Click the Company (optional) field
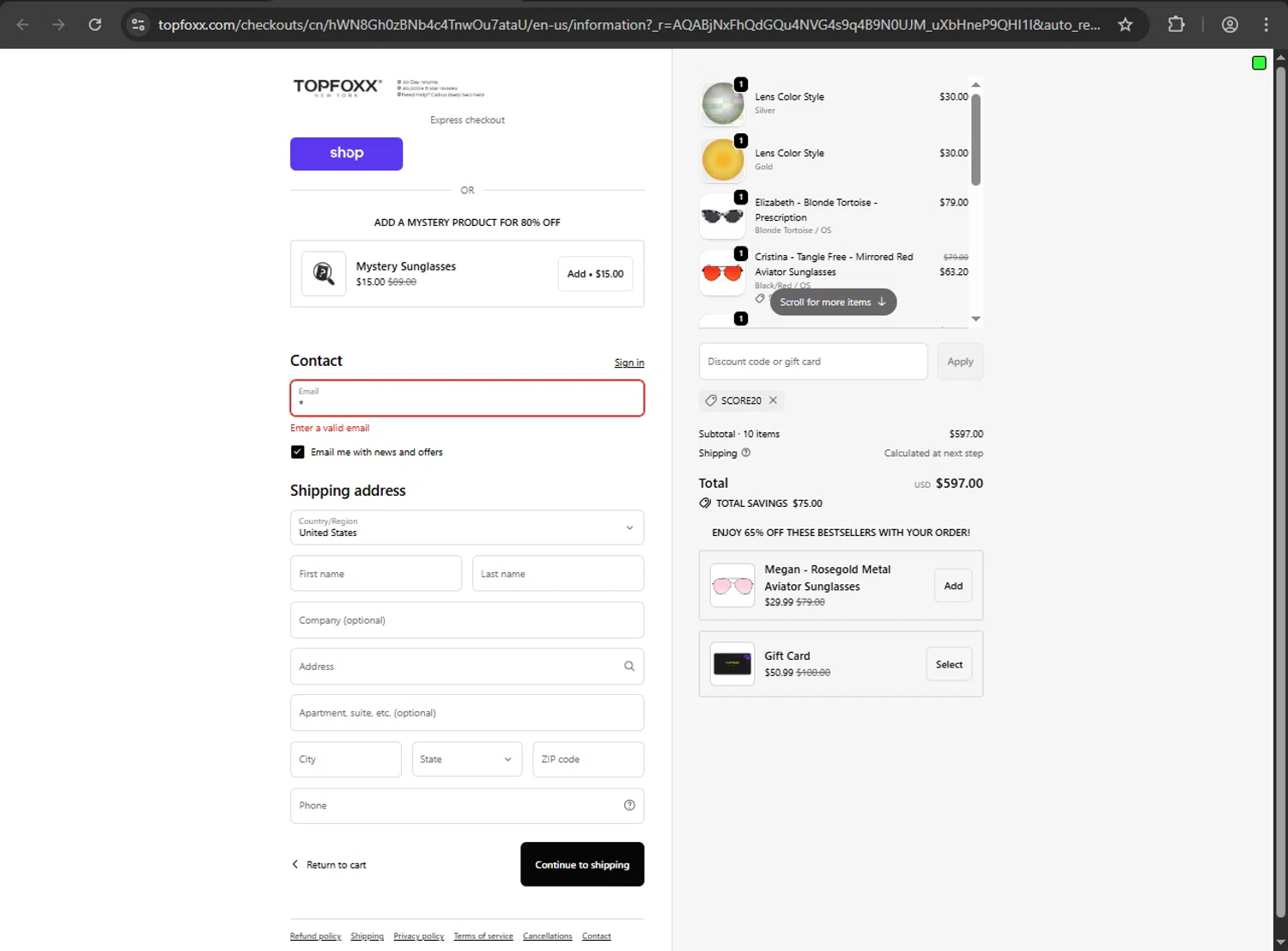This screenshot has height=951, width=1288. click(467, 620)
